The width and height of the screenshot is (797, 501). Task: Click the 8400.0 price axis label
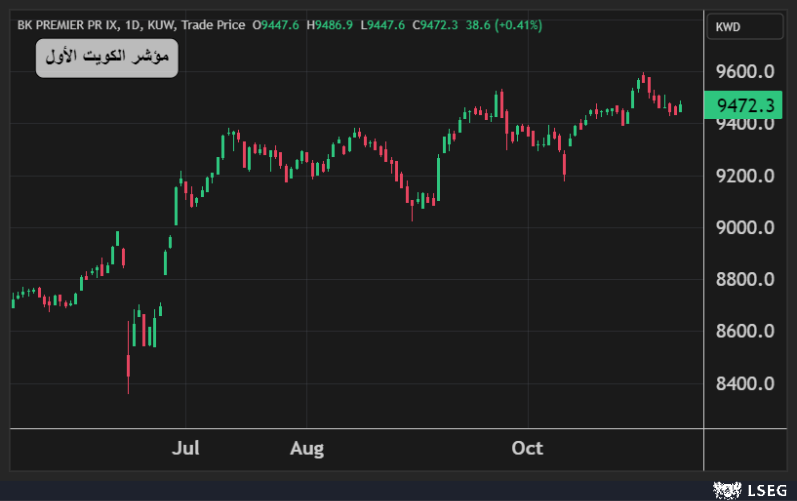click(x=745, y=383)
